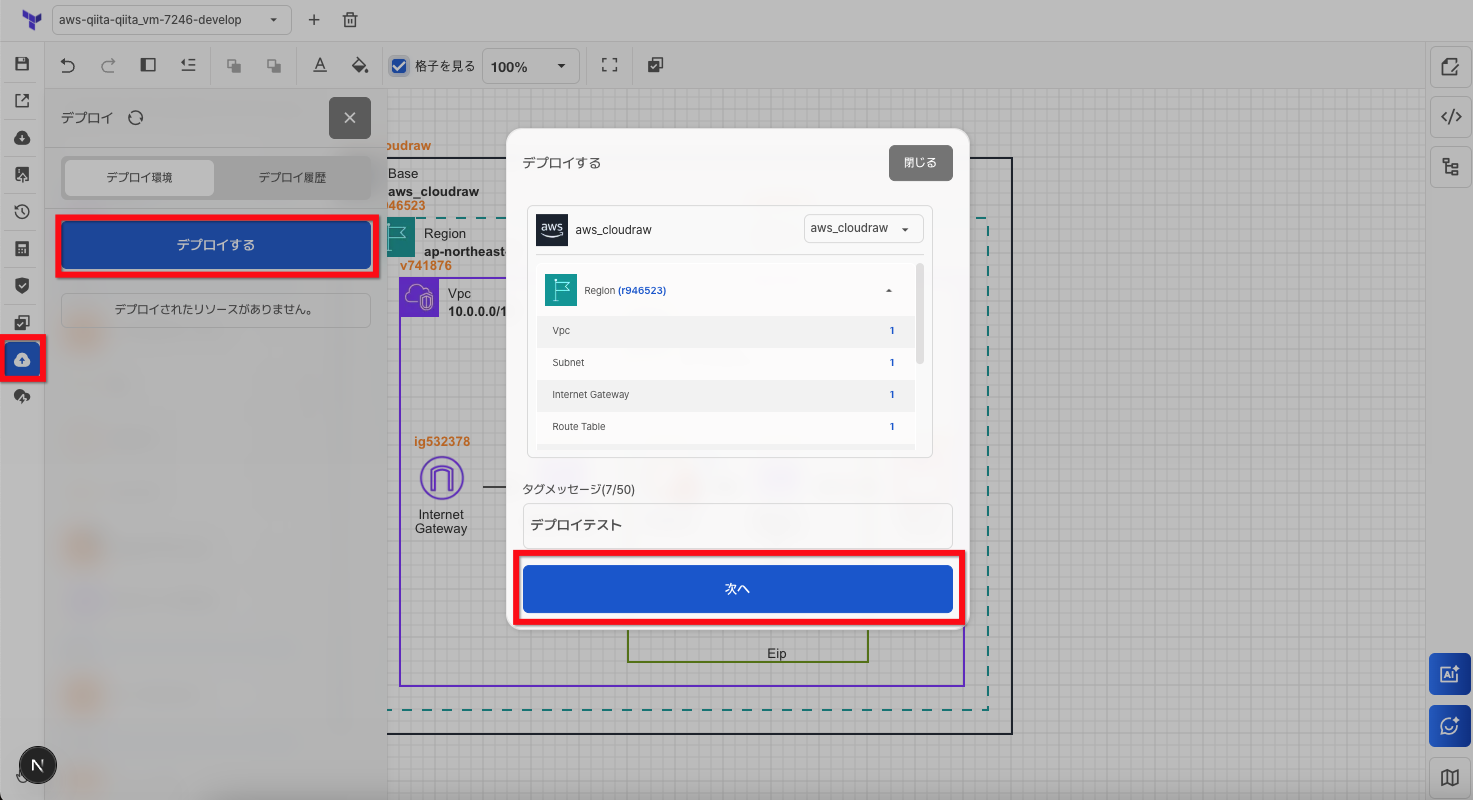Image resolution: width=1473 pixels, height=800 pixels.
Task: Click the Region flag icon on canvas
Action: point(400,237)
